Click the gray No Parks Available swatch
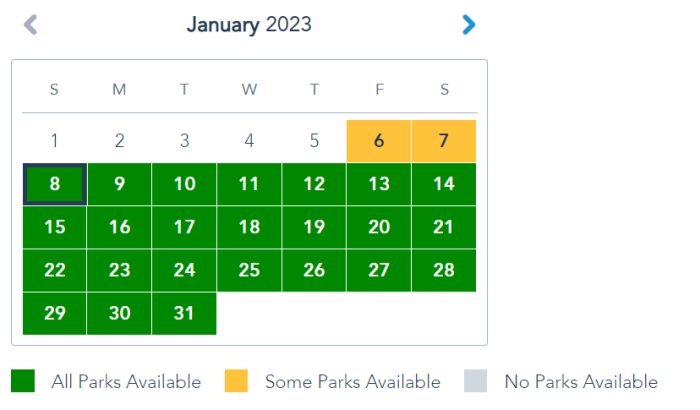 point(476,381)
